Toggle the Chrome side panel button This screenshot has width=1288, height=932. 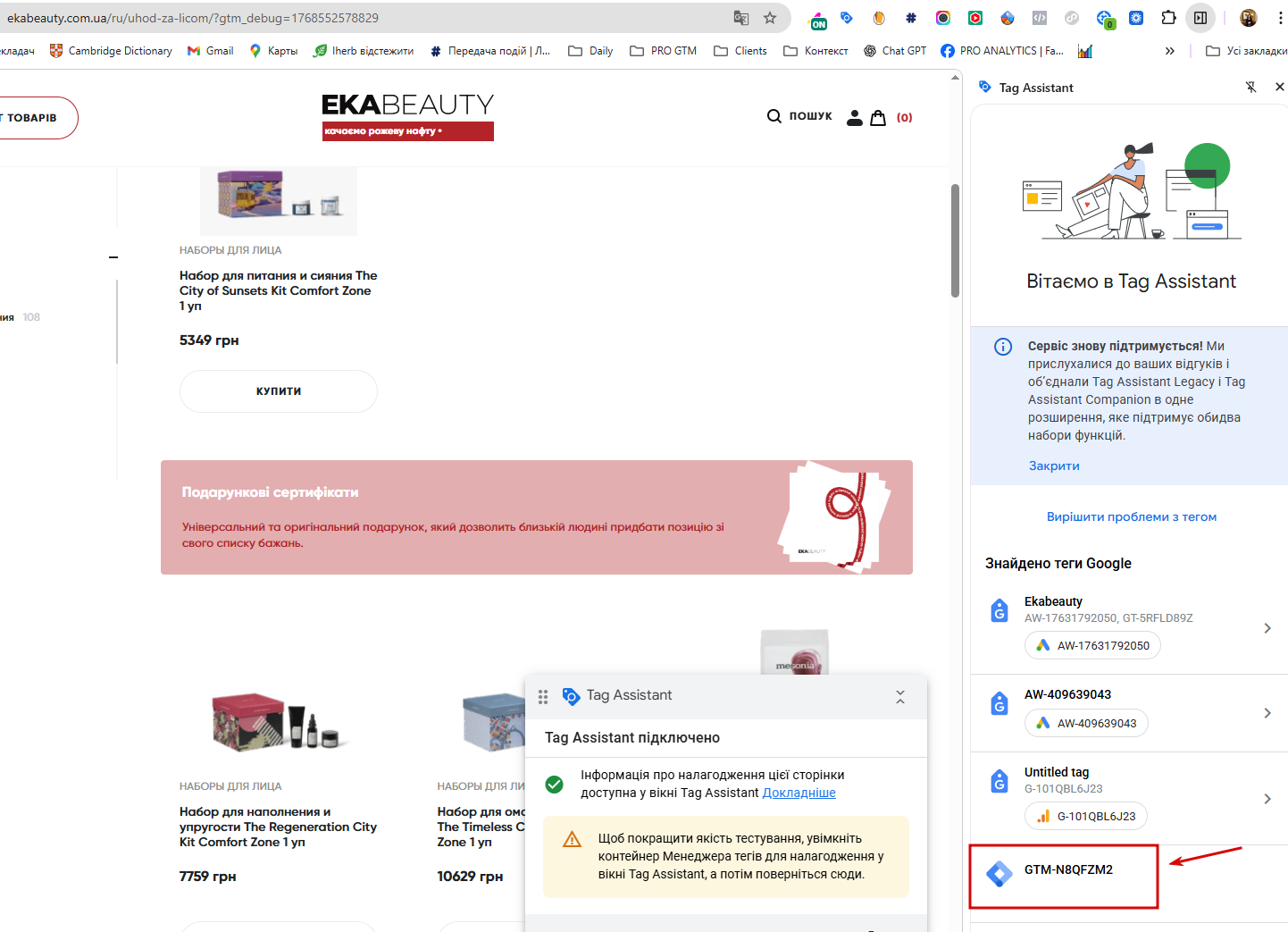click(1200, 18)
